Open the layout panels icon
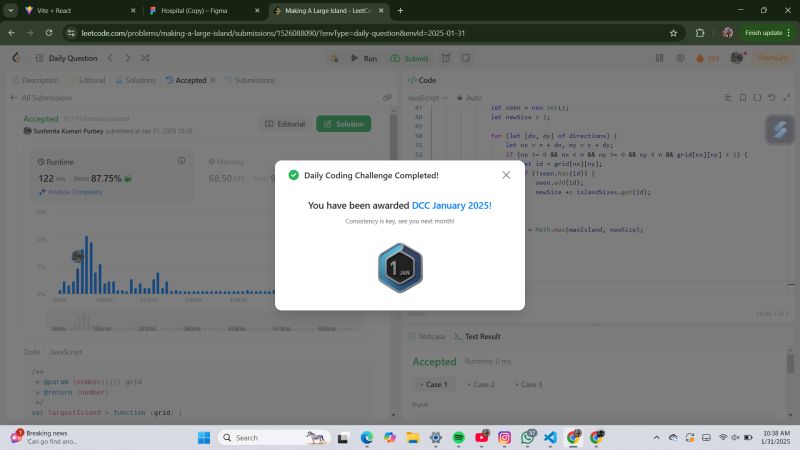Viewport: 800px width, 450px height. [659, 58]
